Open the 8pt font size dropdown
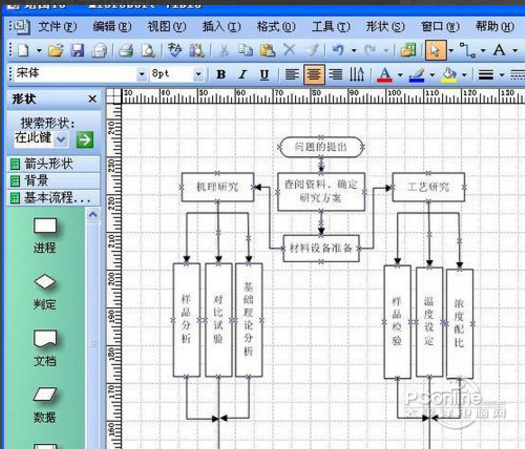 click(x=199, y=74)
